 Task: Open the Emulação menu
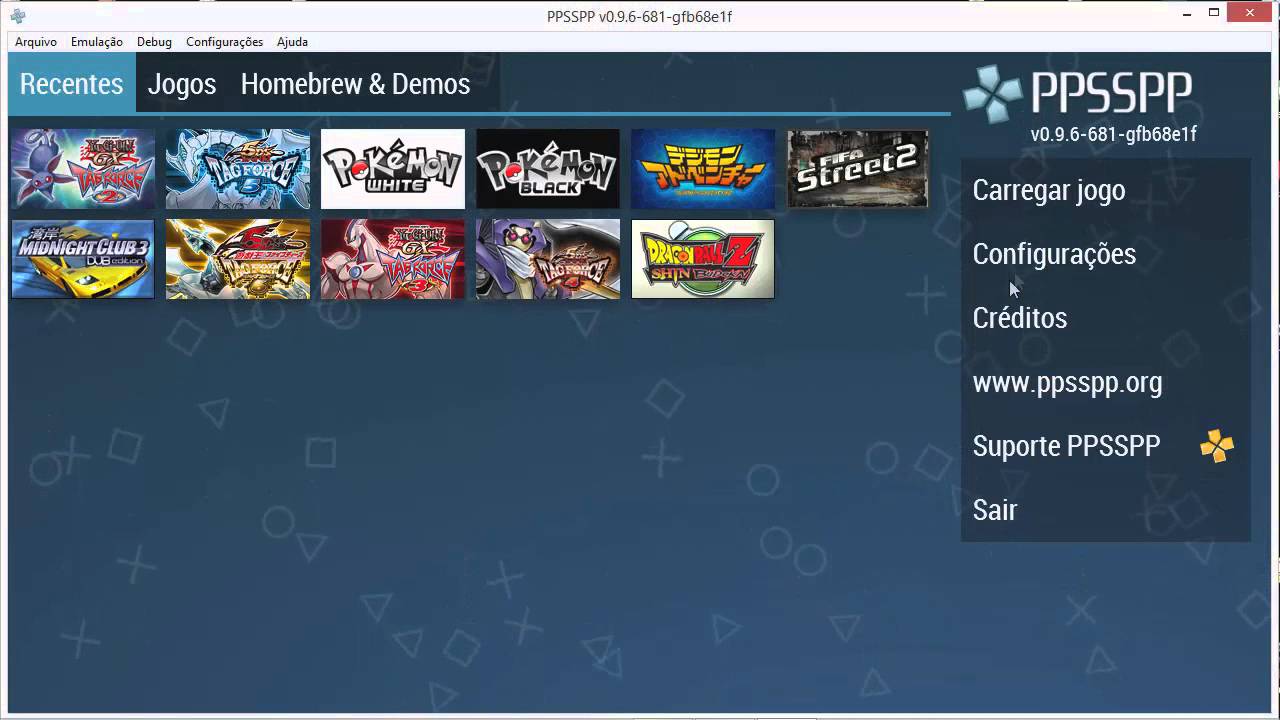pyautogui.click(x=97, y=42)
